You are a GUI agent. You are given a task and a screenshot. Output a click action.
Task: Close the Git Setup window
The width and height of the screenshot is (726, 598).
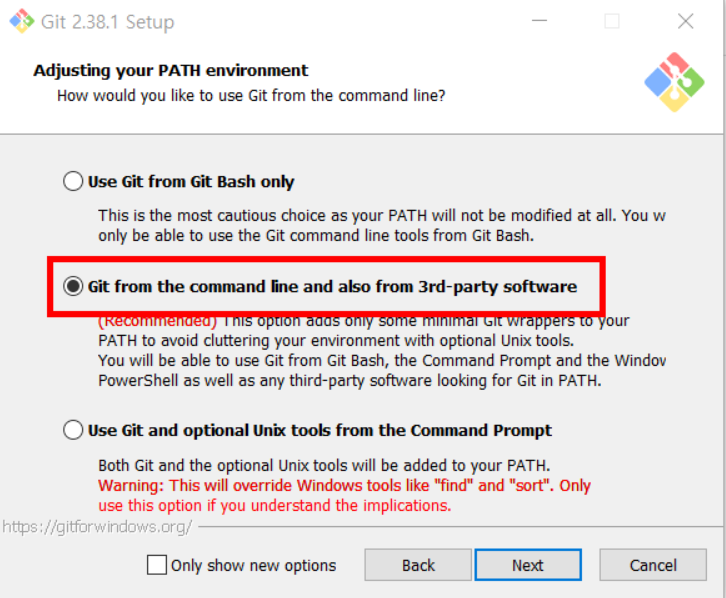coord(685,21)
